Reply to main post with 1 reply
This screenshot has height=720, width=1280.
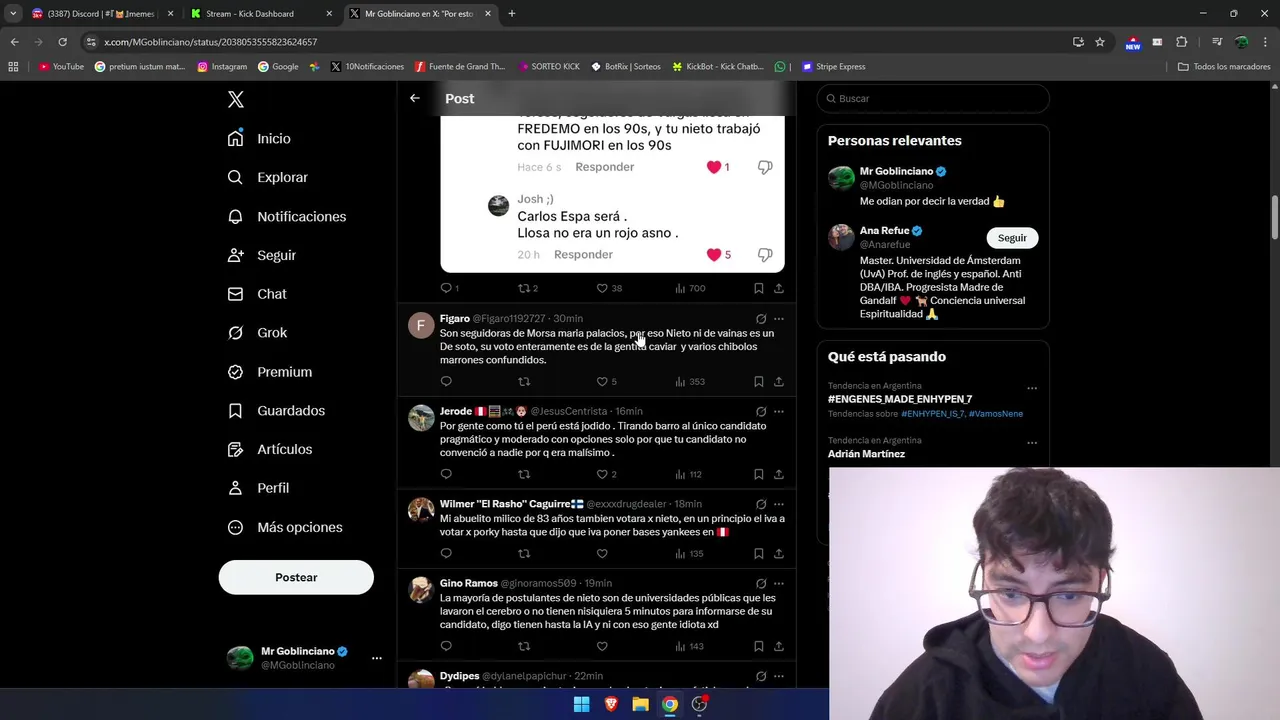pyautogui.click(x=449, y=288)
